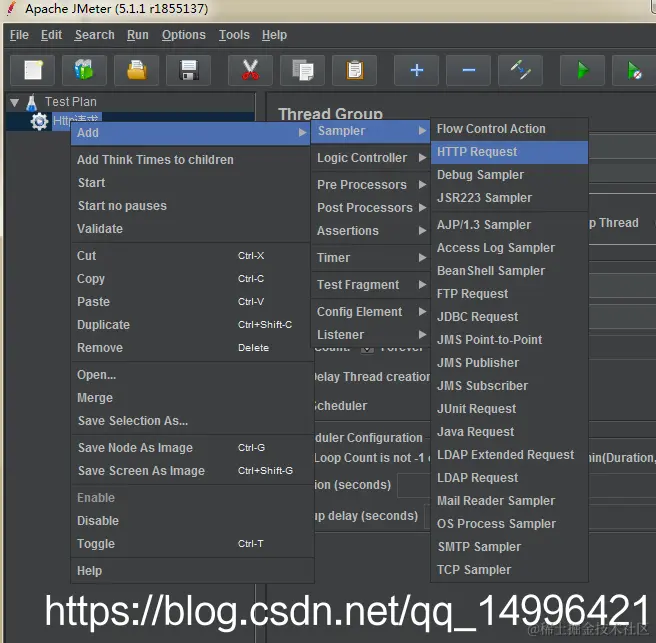
Task: Click the thread group gear icon
Action: click(x=39, y=121)
